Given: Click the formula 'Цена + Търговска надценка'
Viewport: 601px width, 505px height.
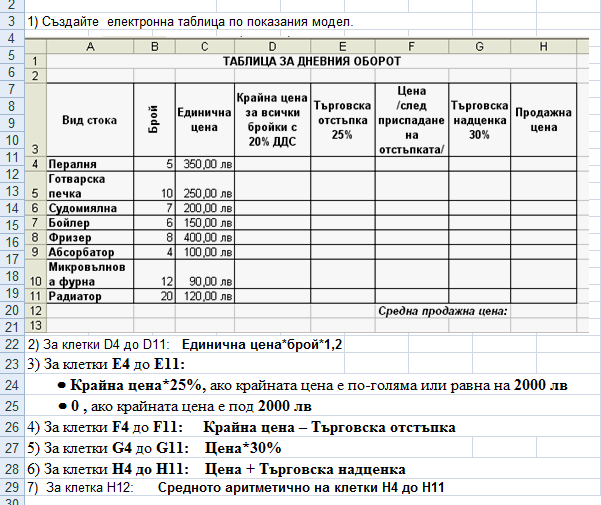Looking at the screenshot, I should click(305, 469).
